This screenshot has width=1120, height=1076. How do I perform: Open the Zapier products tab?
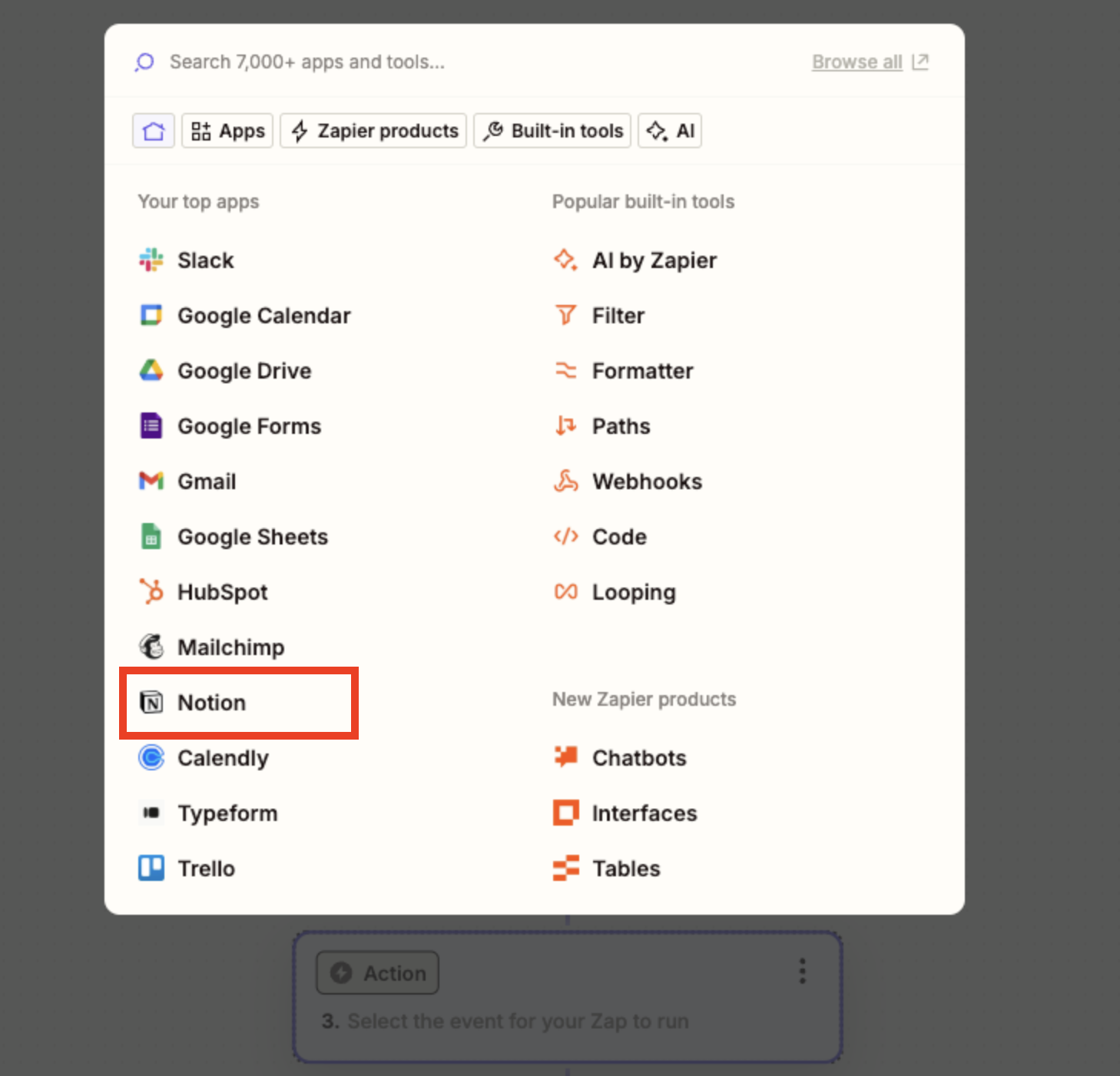[373, 131]
